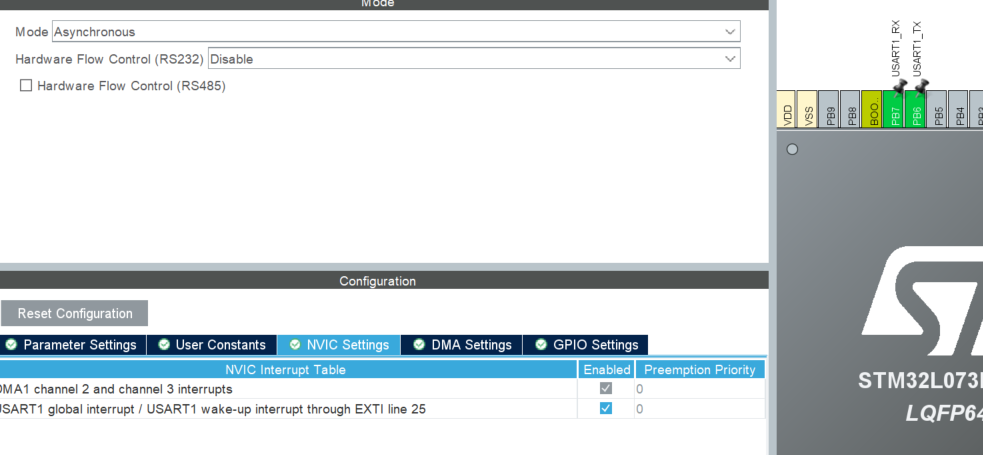Switch to Parameter Settings tab

73,345
